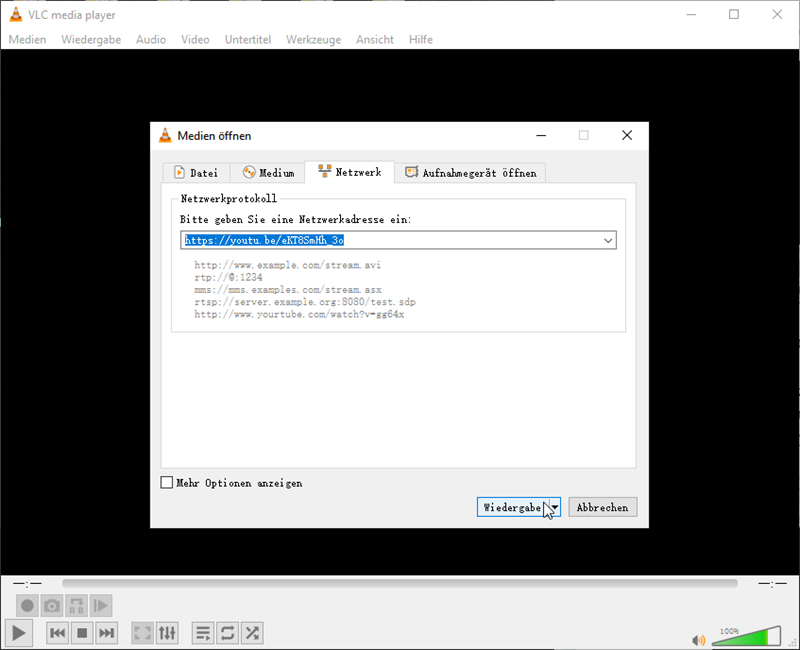The height and width of the screenshot is (650, 800).
Task: Open the Untertitel menu
Action: (x=248, y=39)
